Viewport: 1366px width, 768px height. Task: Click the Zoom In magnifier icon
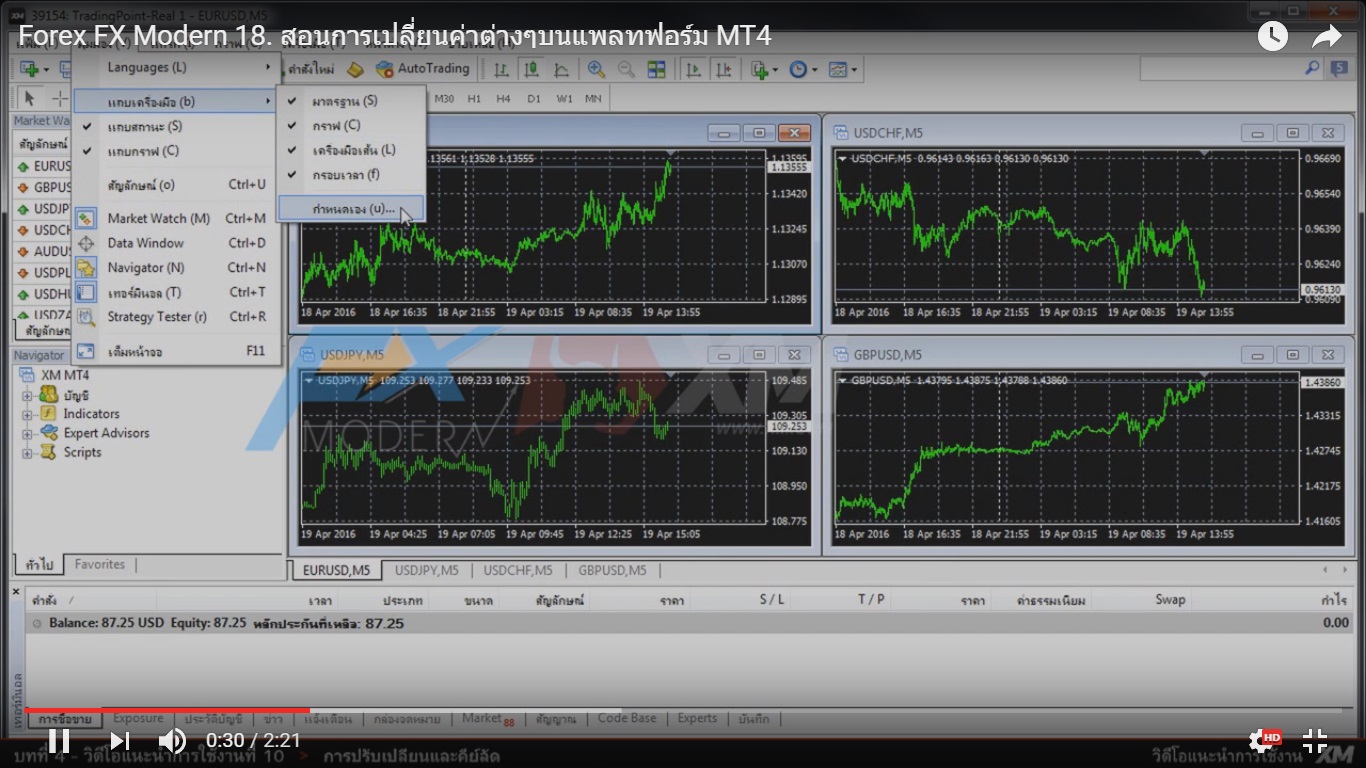pyautogui.click(x=596, y=69)
